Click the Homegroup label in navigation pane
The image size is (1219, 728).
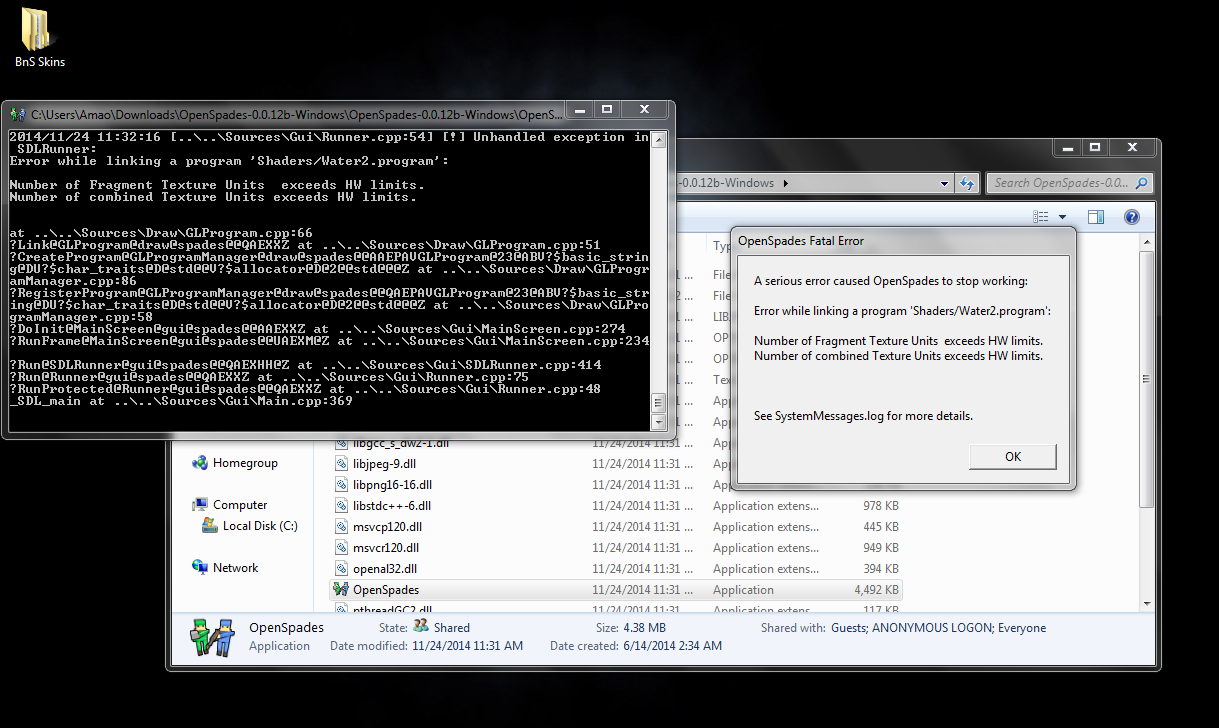point(245,463)
